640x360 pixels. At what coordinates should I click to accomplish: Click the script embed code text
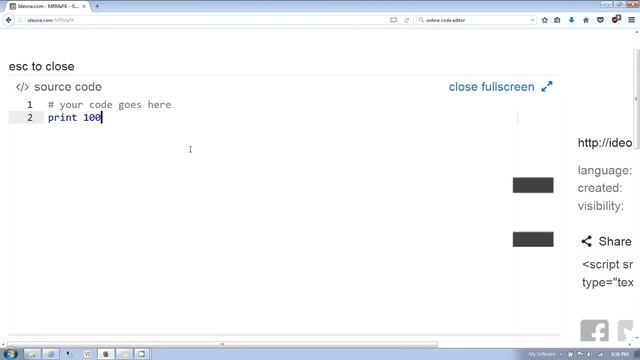point(608,273)
